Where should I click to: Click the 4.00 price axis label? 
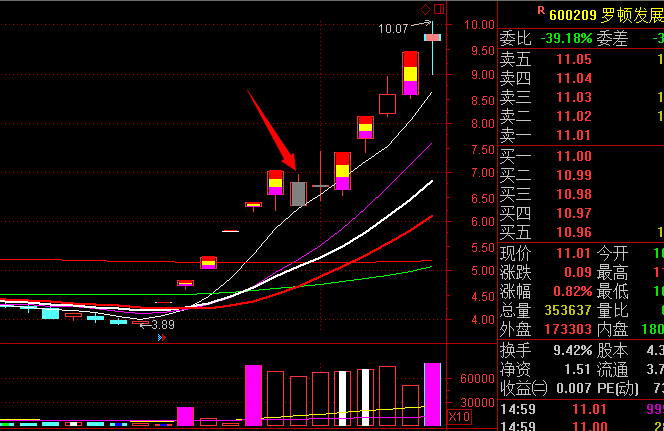(483, 320)
